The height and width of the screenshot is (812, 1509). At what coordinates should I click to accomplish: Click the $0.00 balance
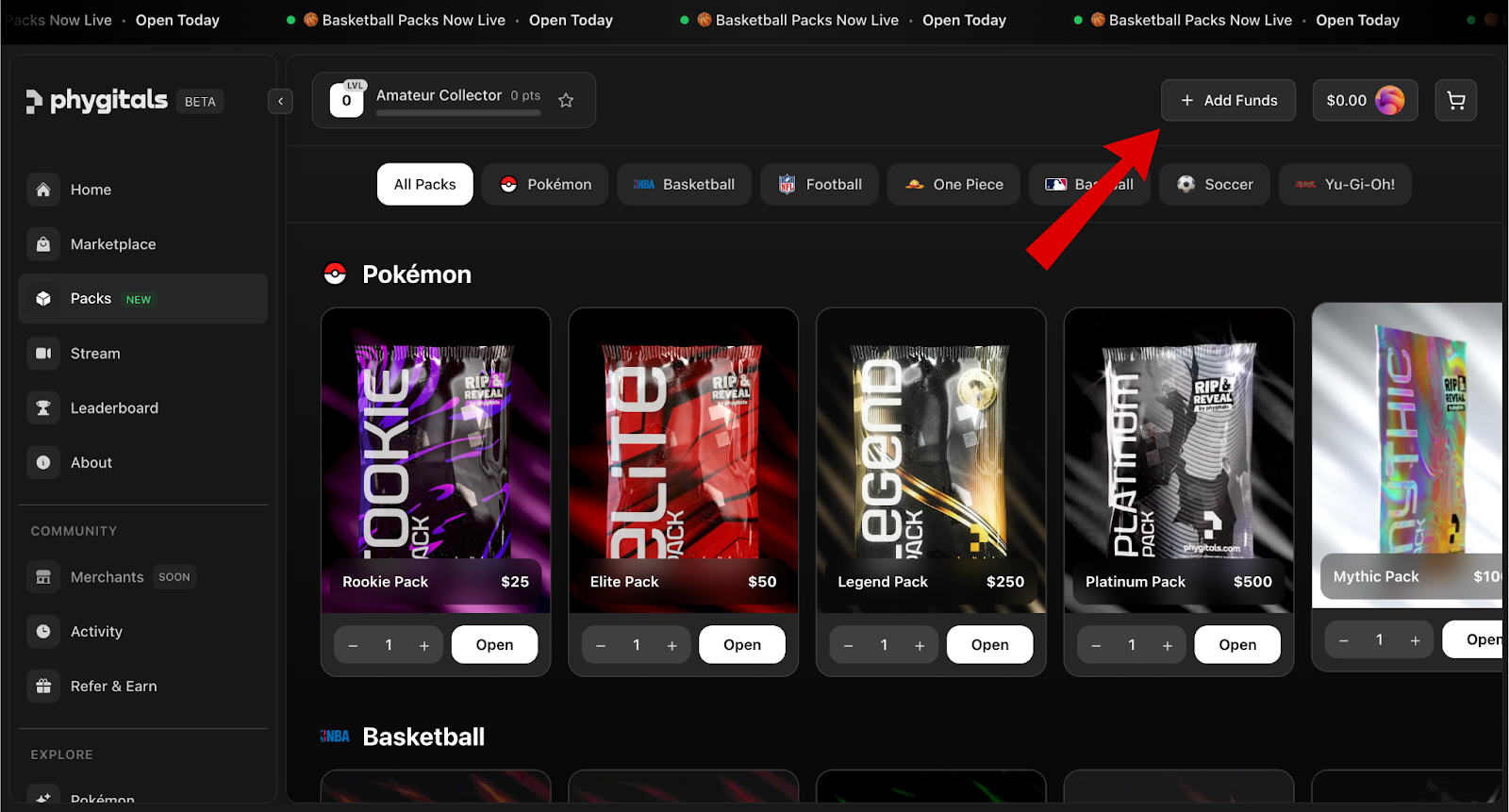point(1347,100)
